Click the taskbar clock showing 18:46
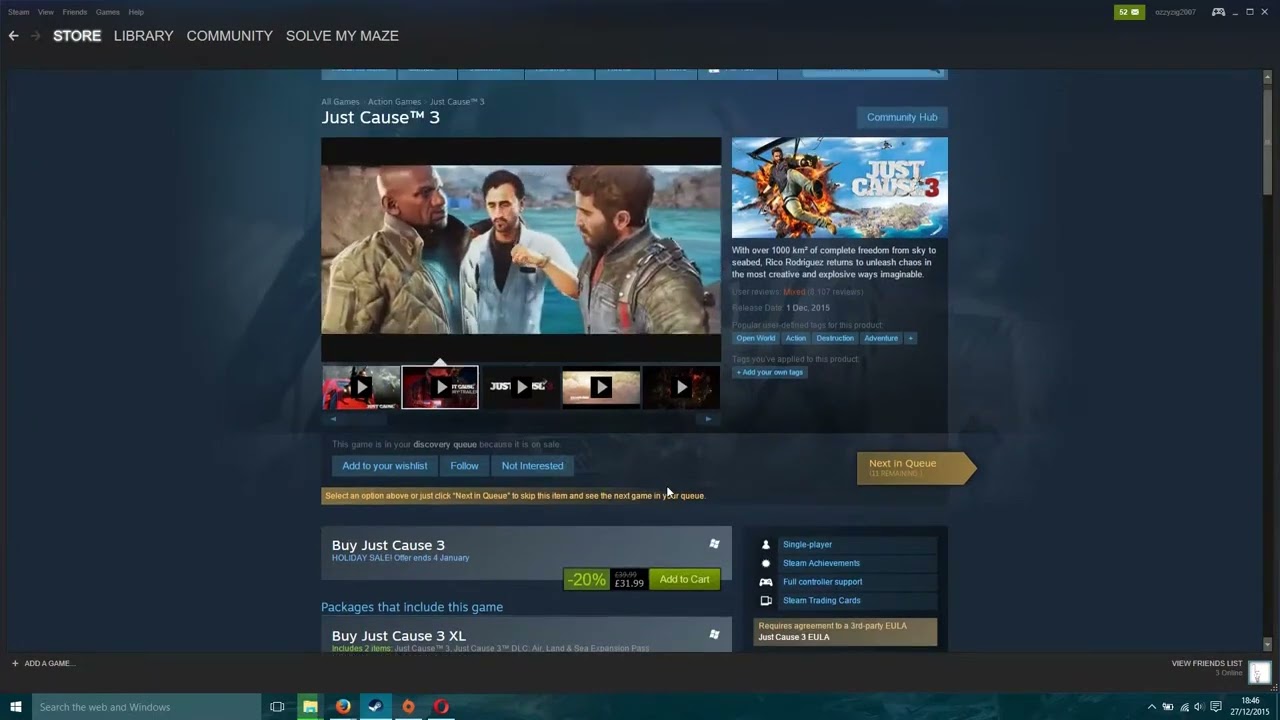The width and height of the screenshot is (1280, 720). pyautogui.click(x=1250, y=707)
